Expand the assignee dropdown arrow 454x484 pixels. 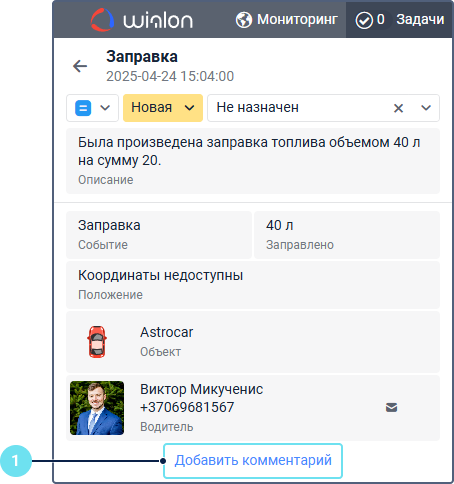point(426,108)
